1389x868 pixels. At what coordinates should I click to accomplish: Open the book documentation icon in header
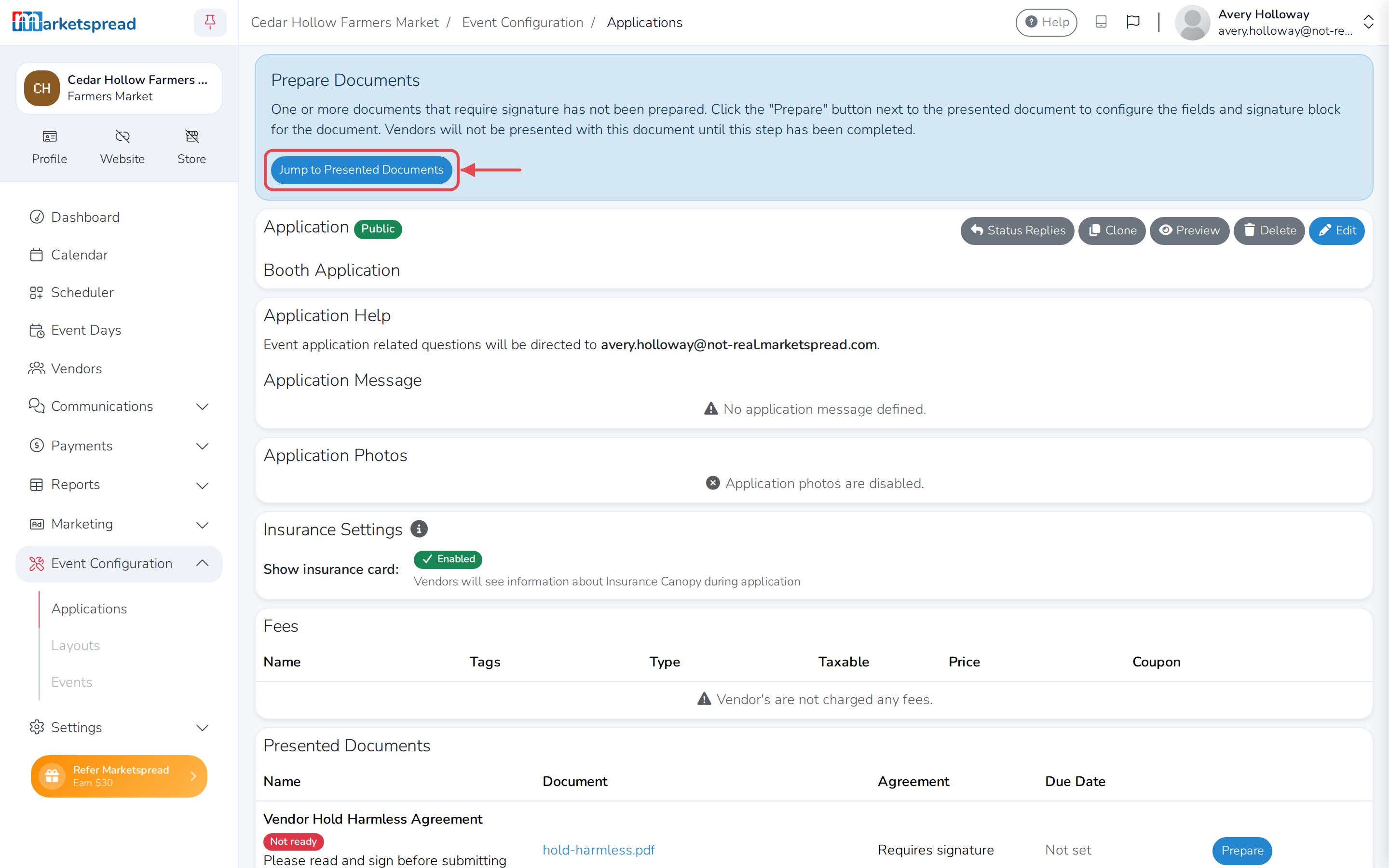tap(1100, 22)
